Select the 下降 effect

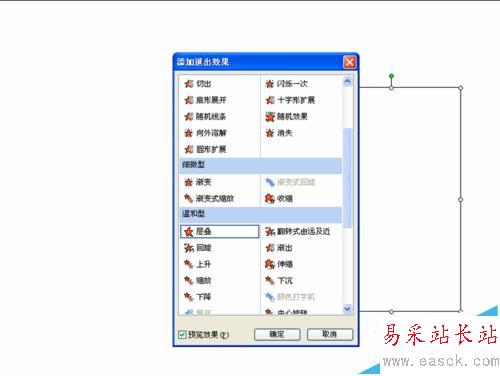click(198, 297)
